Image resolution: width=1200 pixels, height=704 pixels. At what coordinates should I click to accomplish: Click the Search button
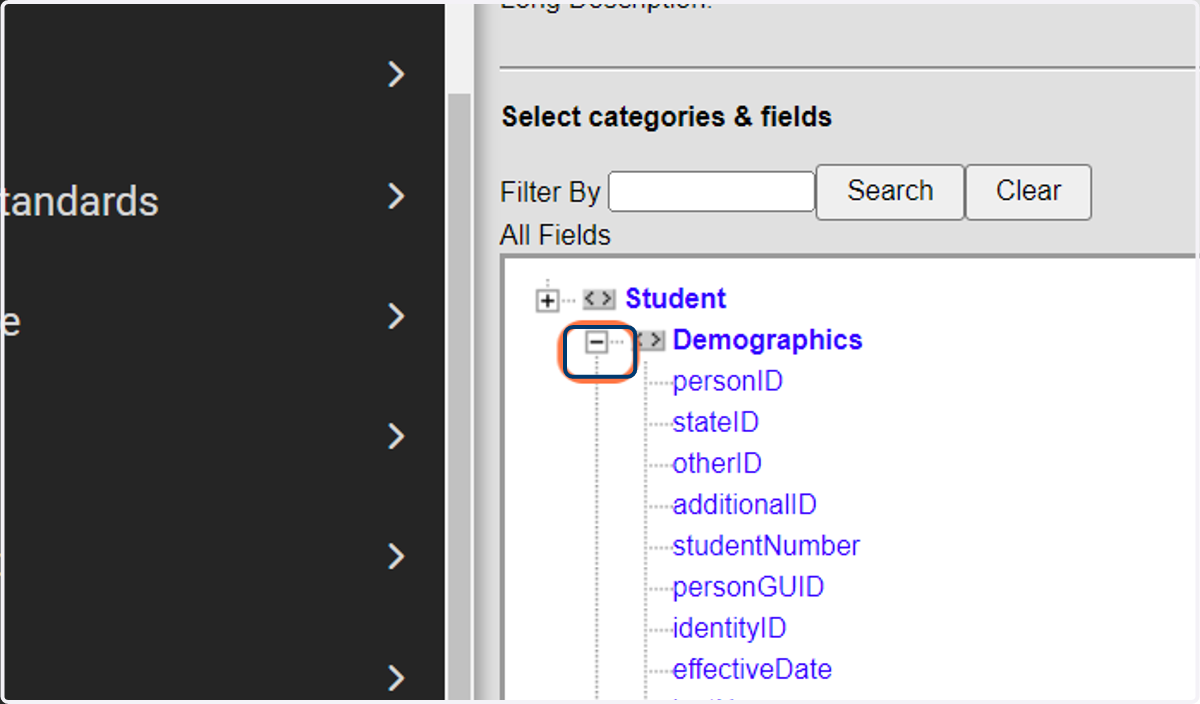pos(890,192)
